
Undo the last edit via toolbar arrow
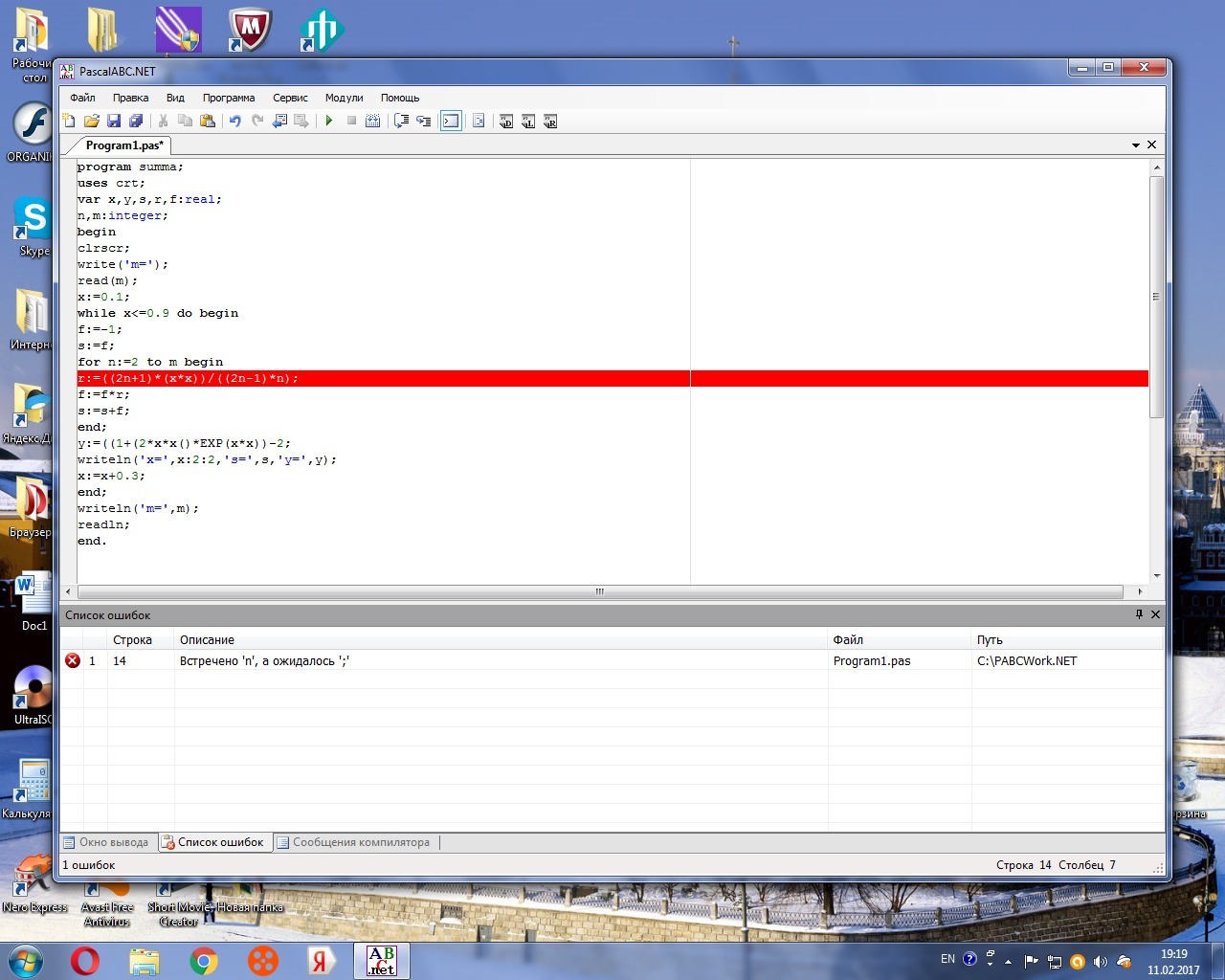click(x=234, y=121)
